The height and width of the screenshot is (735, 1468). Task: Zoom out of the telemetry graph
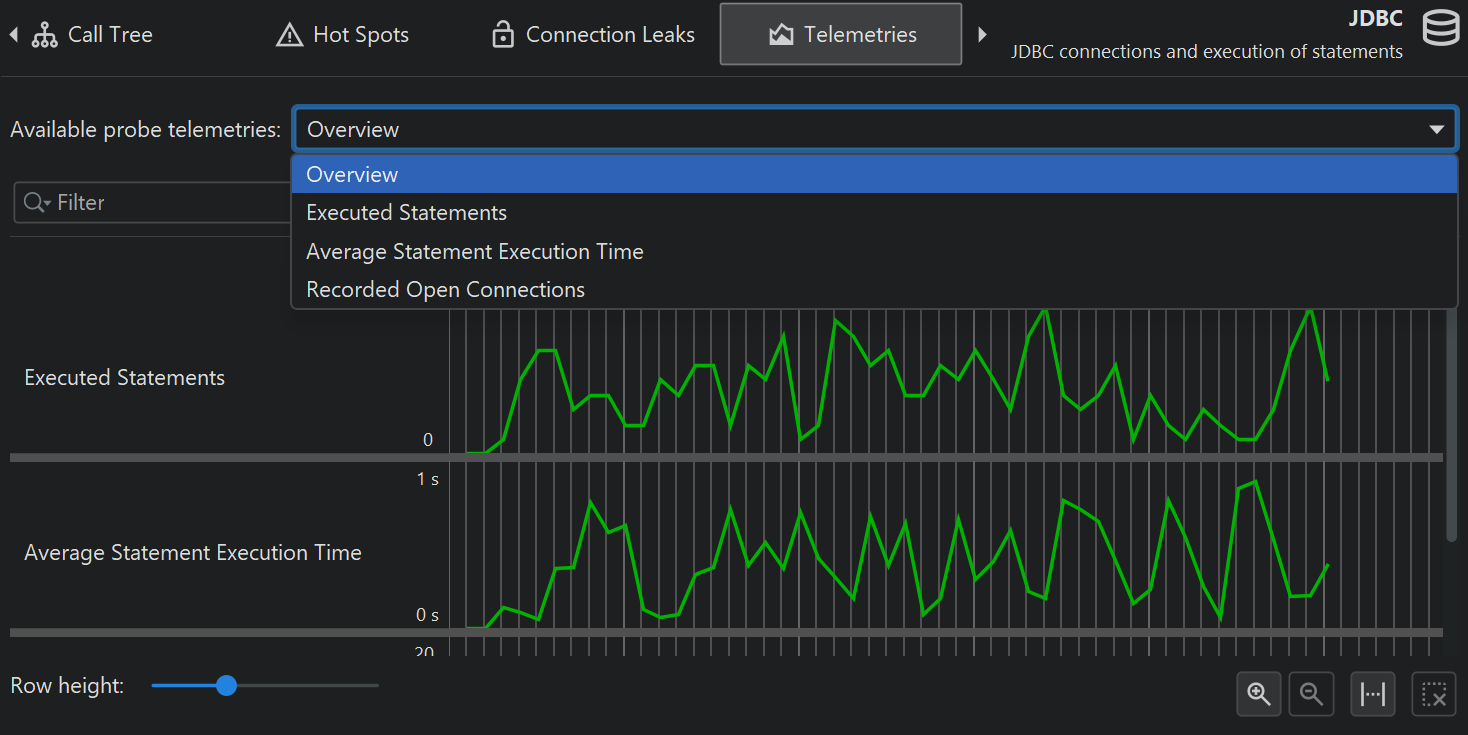point(1311,694)
